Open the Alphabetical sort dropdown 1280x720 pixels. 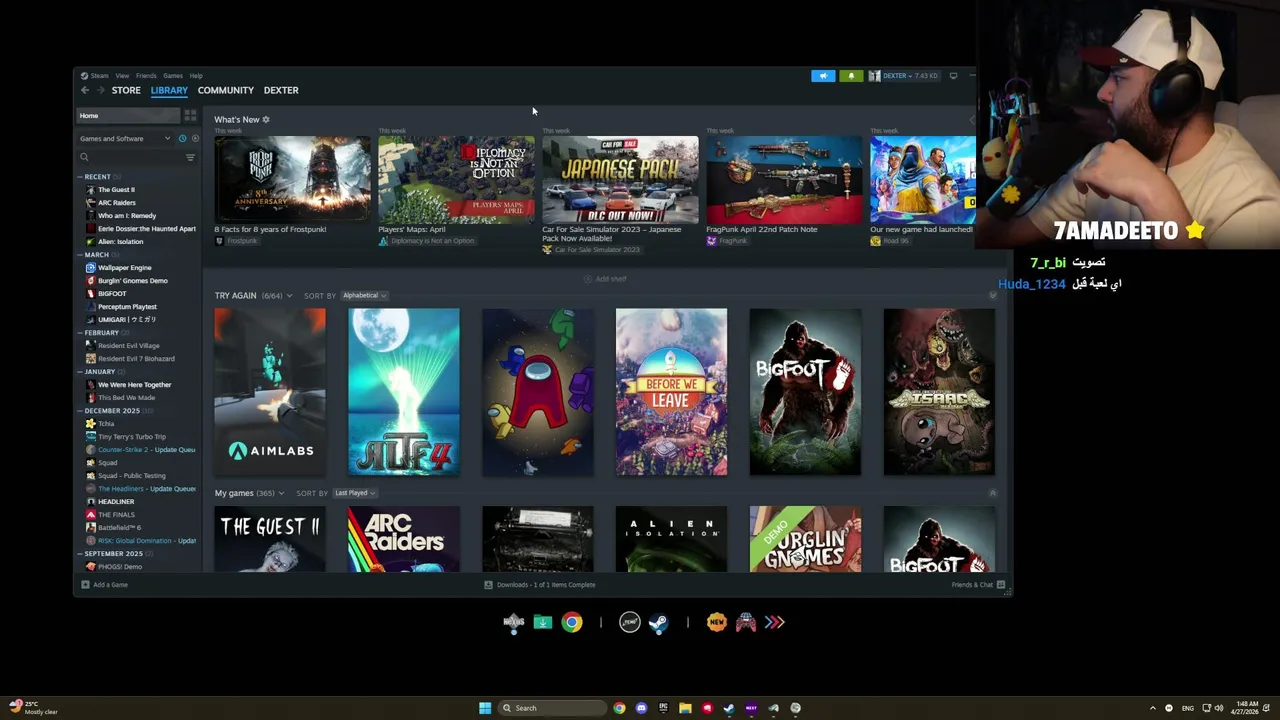point(364,295)
